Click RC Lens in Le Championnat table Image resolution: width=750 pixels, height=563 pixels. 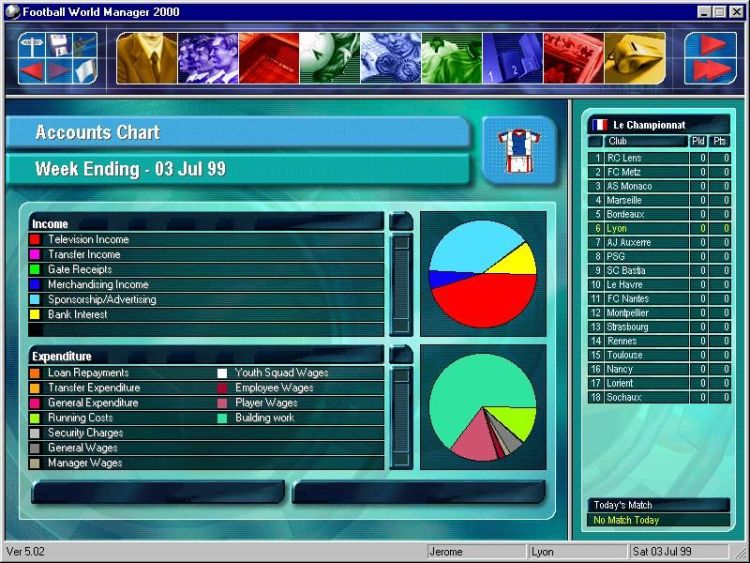click(x=624, y=158)
